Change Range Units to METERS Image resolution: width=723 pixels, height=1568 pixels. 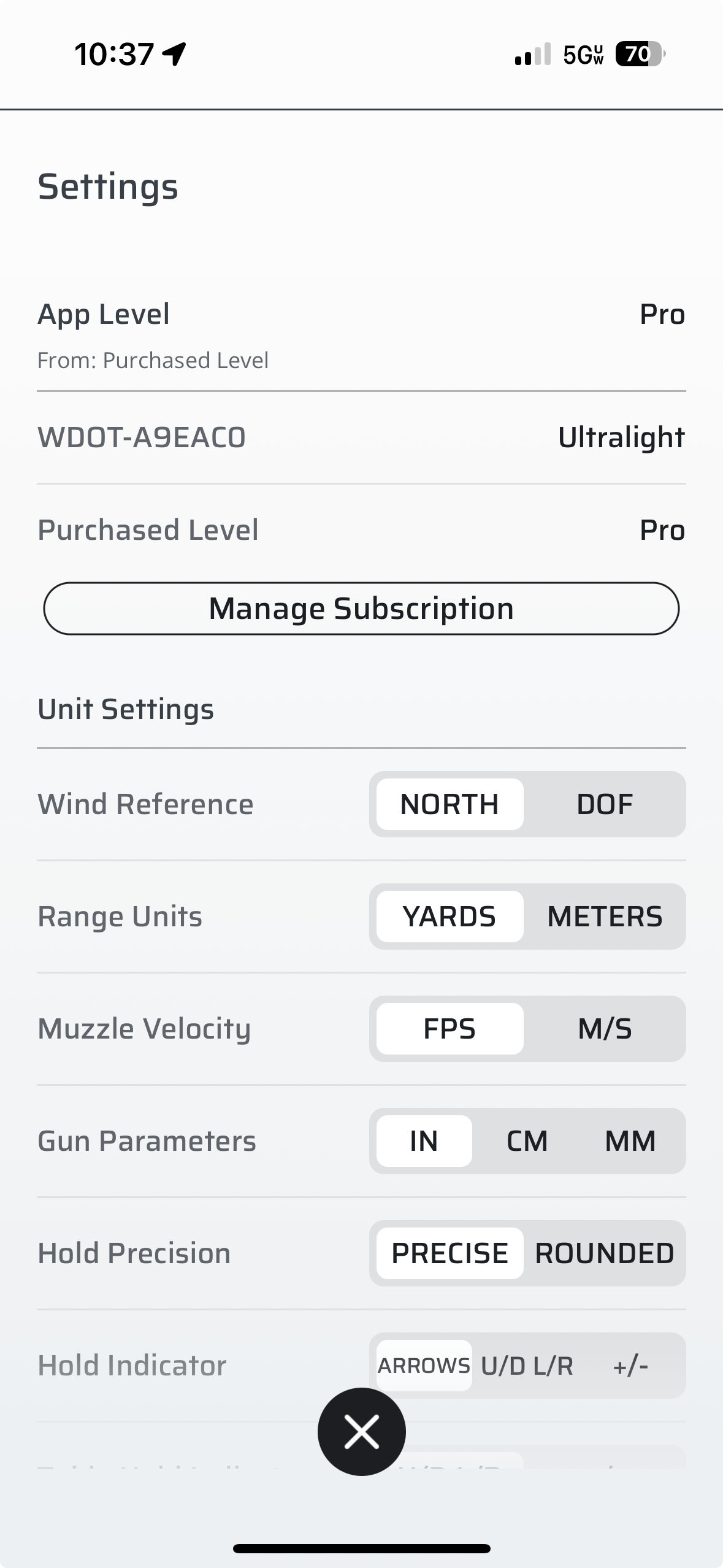[605, 917]
